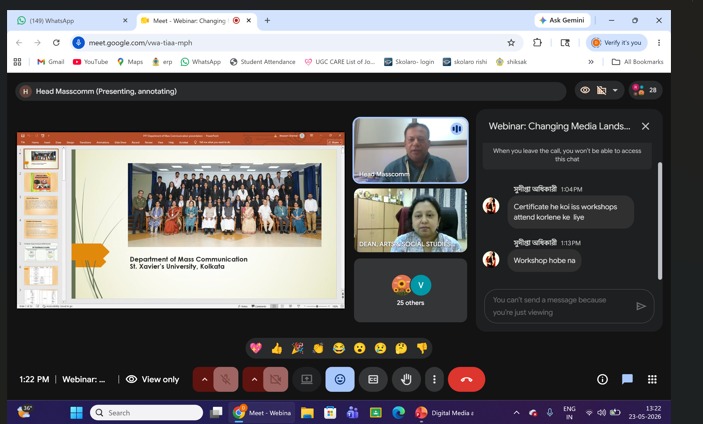Toggle the disabled camera button

pyautogui.click(x=275, y=379)
